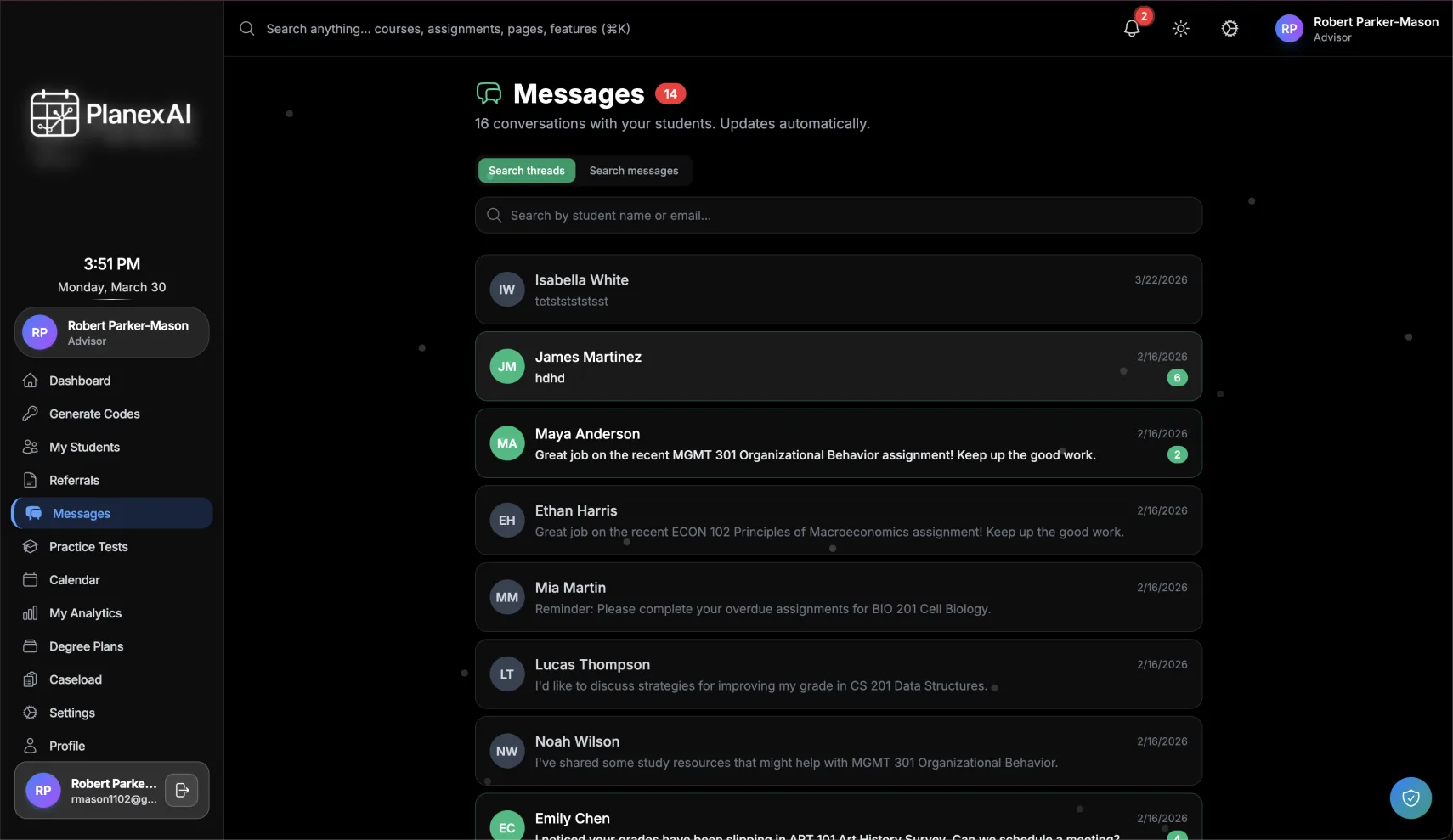Image resolution: width=1453 pixels, height=840 pixels.
Task: Focus the student name or email search field
Action: (x=839, y=216)
